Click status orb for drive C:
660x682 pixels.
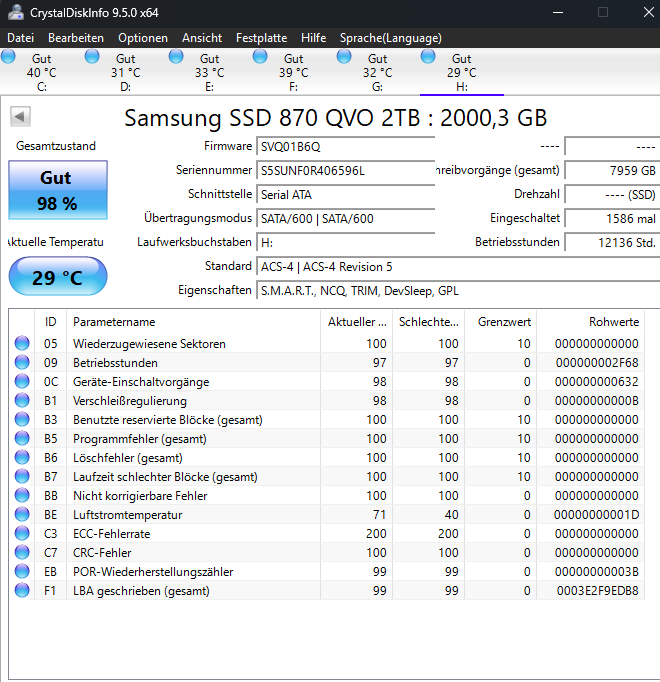point(8,57)
